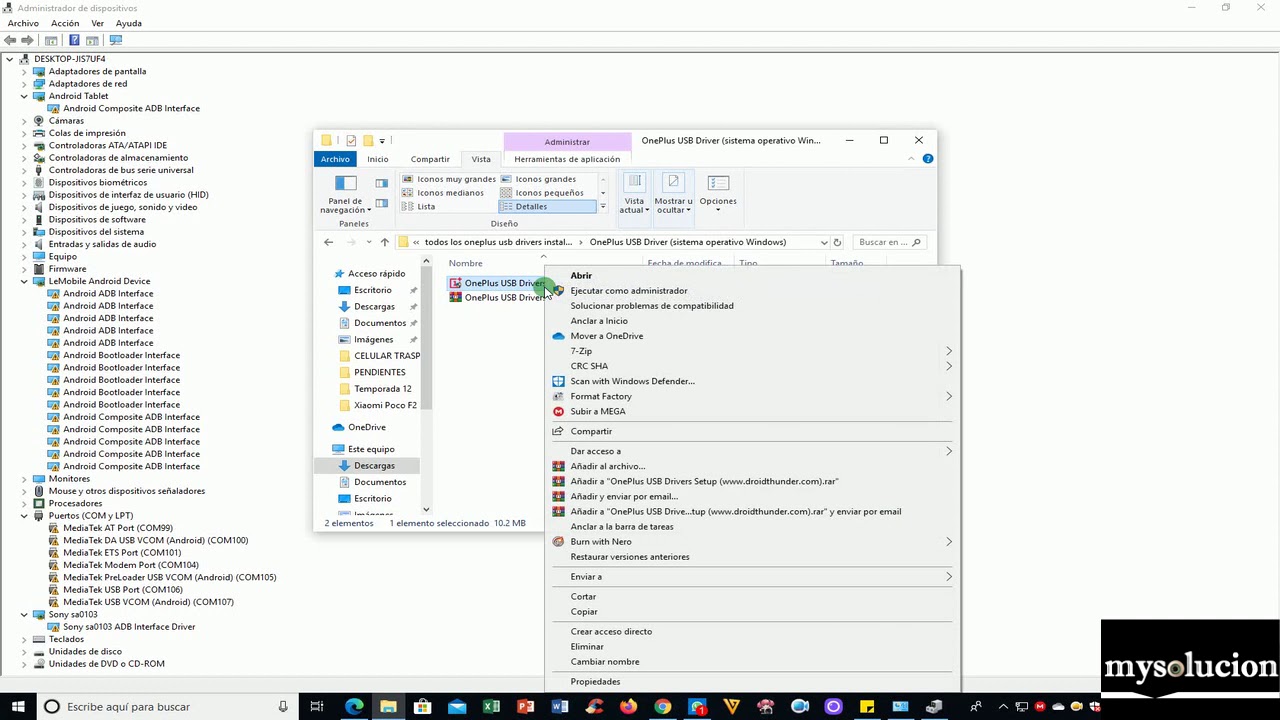
Task: Click the Scan with Windows Defender shield icon
Action: tap(558, 381)
